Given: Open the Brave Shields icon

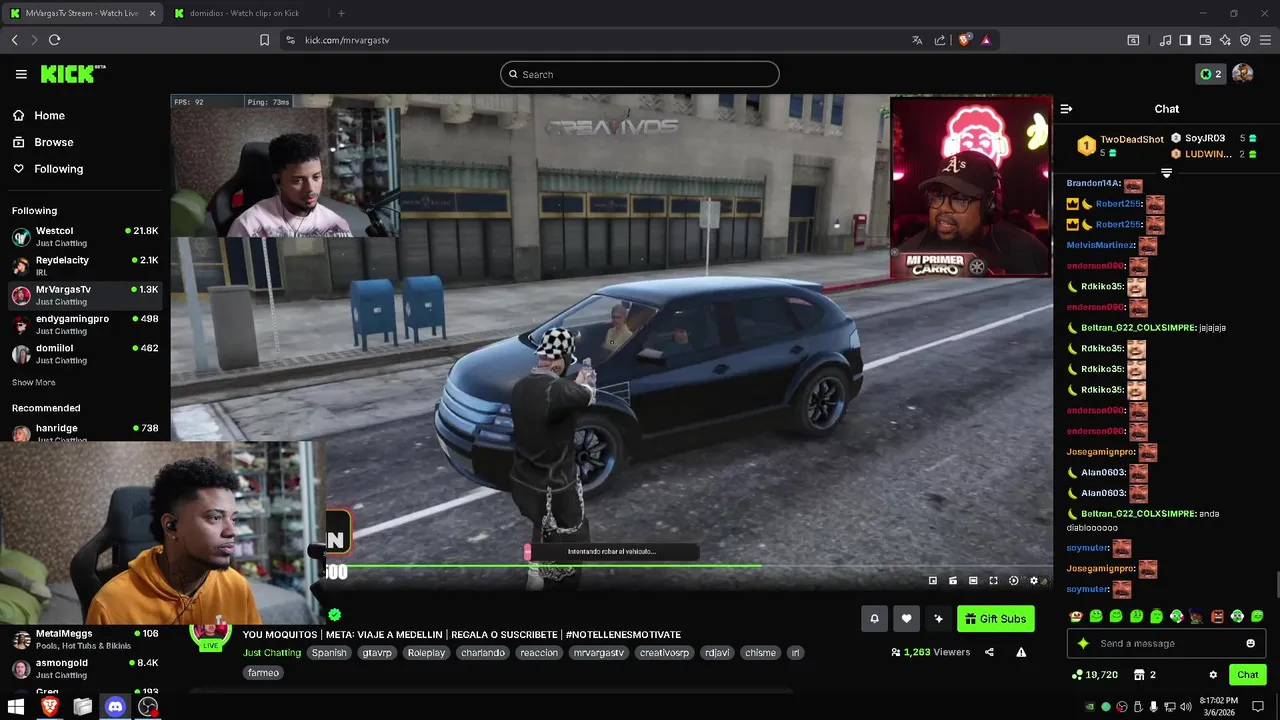Looking at the screenshot, I should pyautogui.click(x=964, y=40).
